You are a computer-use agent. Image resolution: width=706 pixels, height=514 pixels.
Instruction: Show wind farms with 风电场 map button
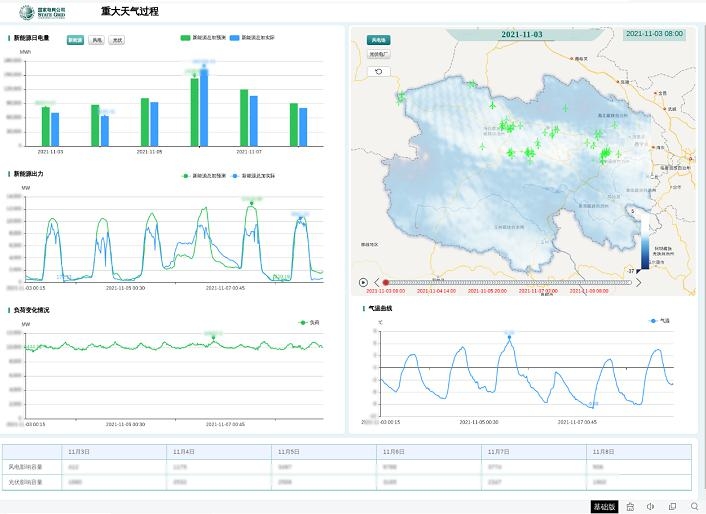coord(379,40)
